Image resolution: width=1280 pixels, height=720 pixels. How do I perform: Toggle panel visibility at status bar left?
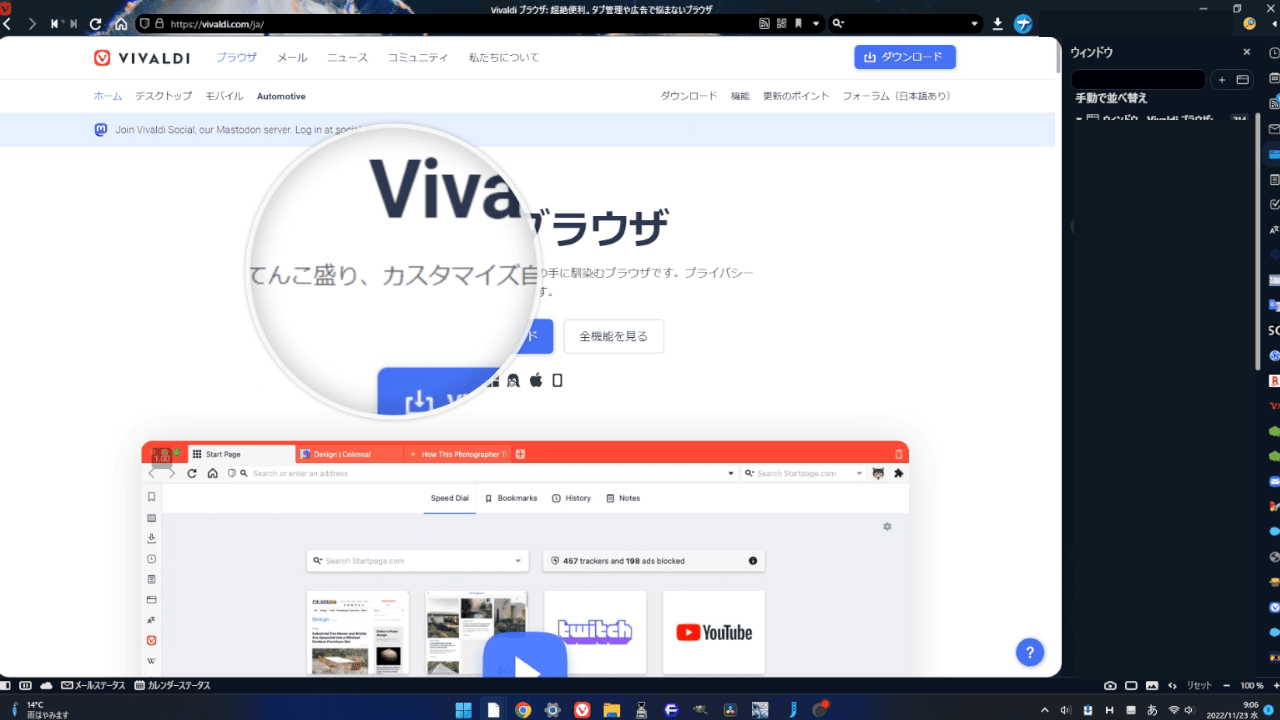pos(6,686)
